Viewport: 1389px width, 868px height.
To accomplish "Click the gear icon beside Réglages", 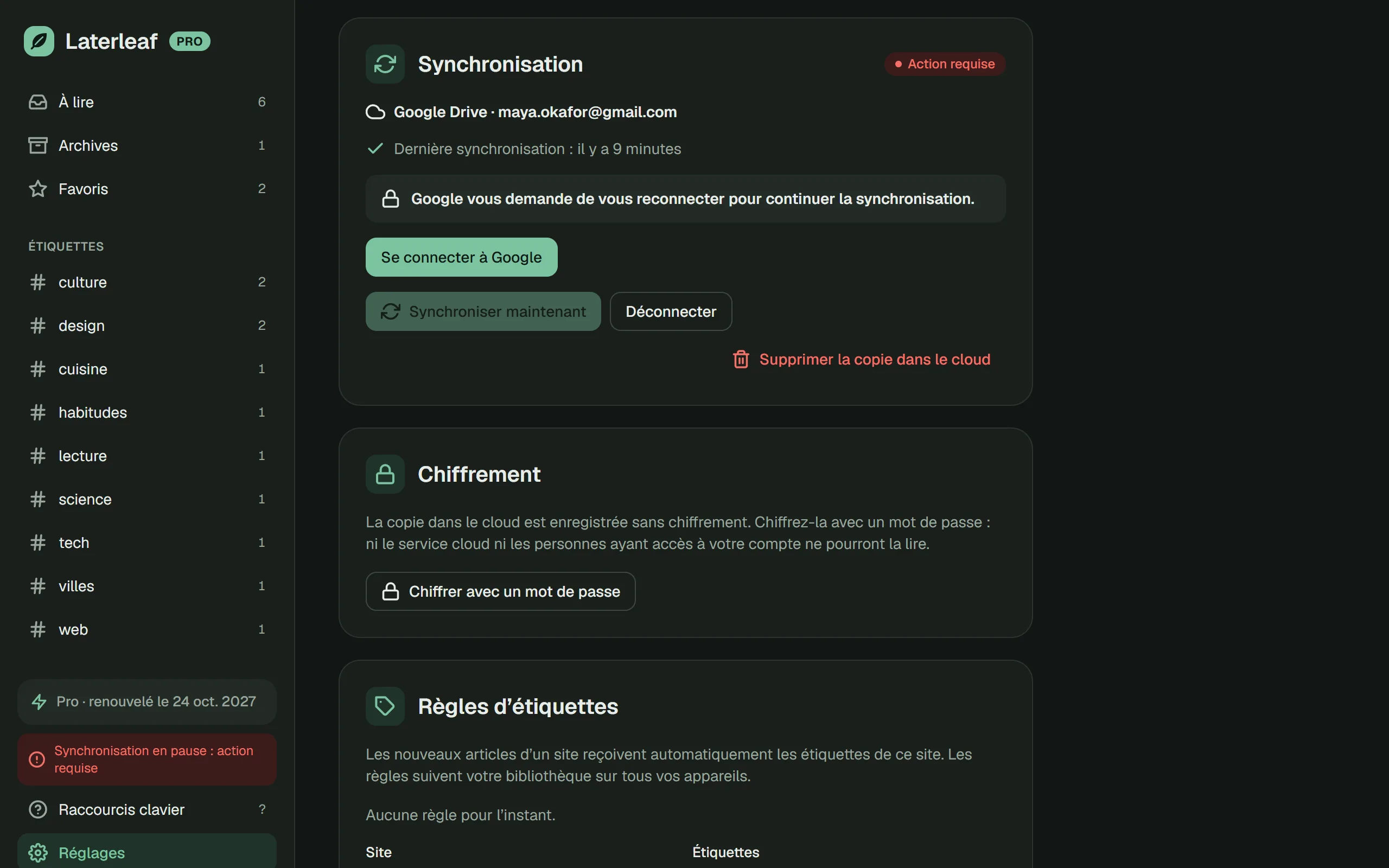I will (x=38, y=852).
